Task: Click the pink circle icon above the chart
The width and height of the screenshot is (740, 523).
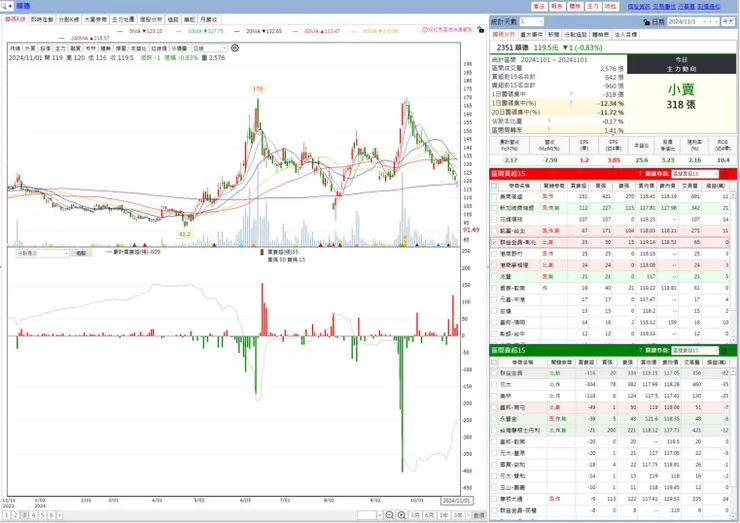Action: click(425, 30)
